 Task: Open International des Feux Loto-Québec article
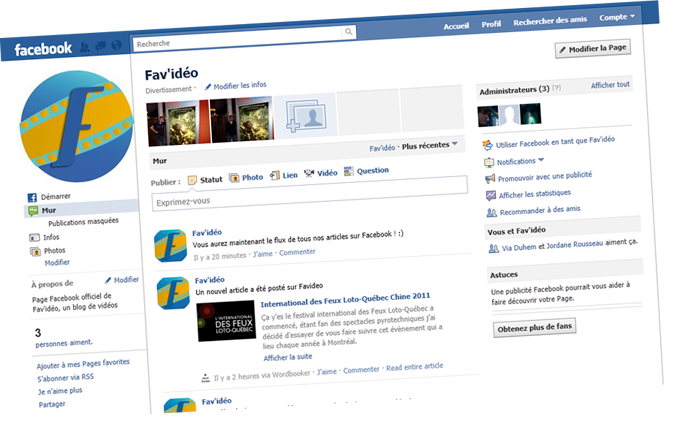[x=346, y=300]
